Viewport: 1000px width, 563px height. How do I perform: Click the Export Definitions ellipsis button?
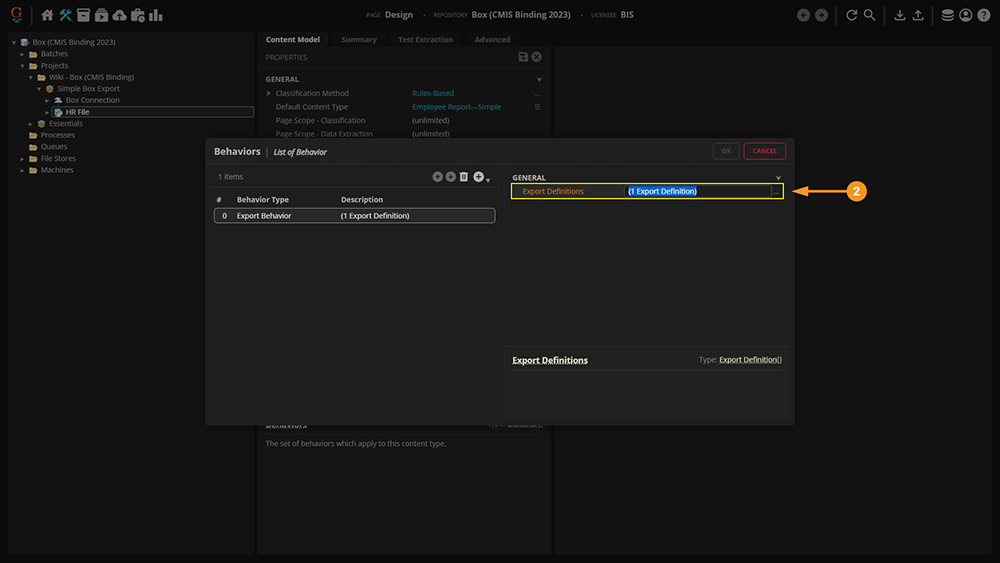coord(776,191)
